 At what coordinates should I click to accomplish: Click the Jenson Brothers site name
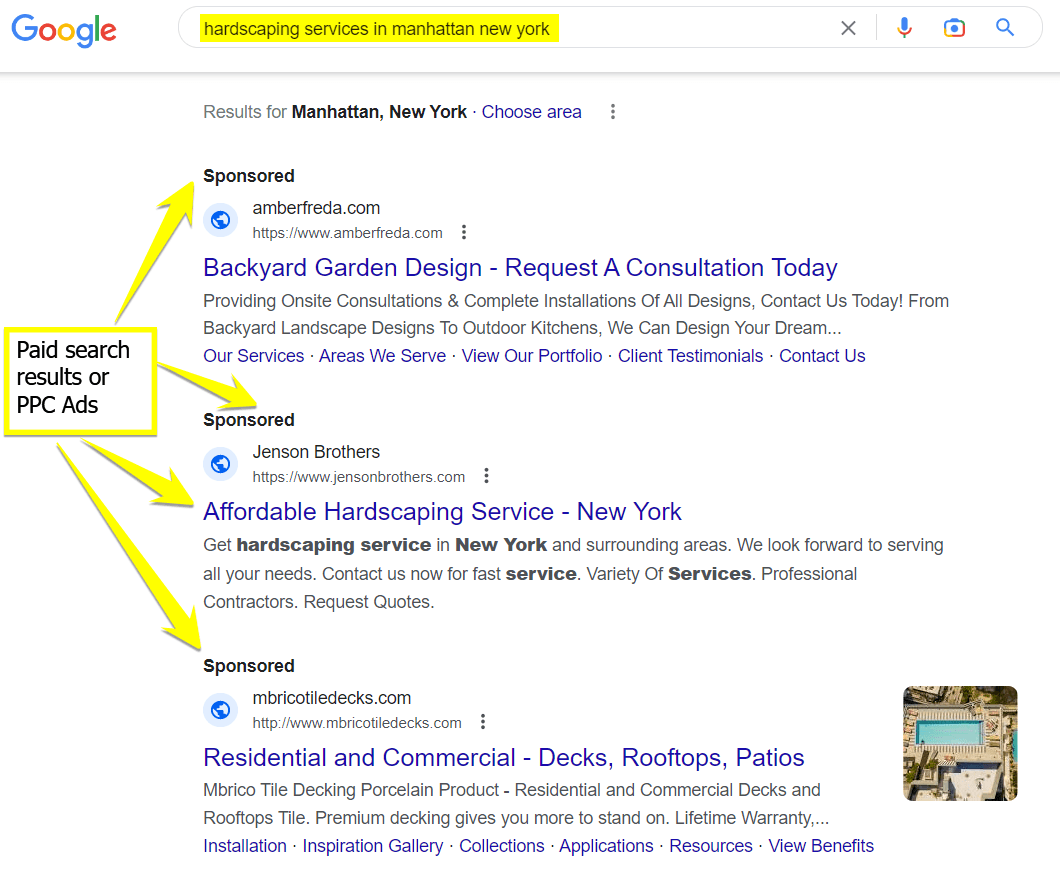tap(316, 452)
